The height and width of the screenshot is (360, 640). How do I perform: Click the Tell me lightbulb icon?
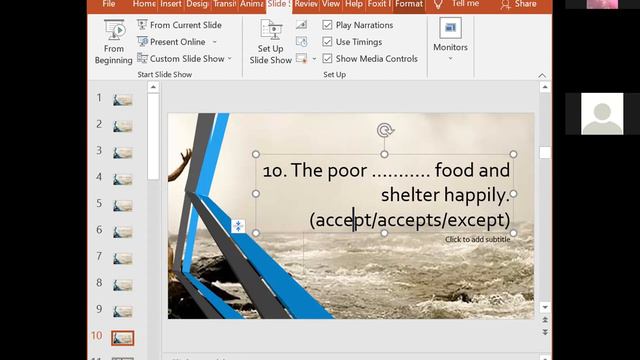click(x=438, y=4)
